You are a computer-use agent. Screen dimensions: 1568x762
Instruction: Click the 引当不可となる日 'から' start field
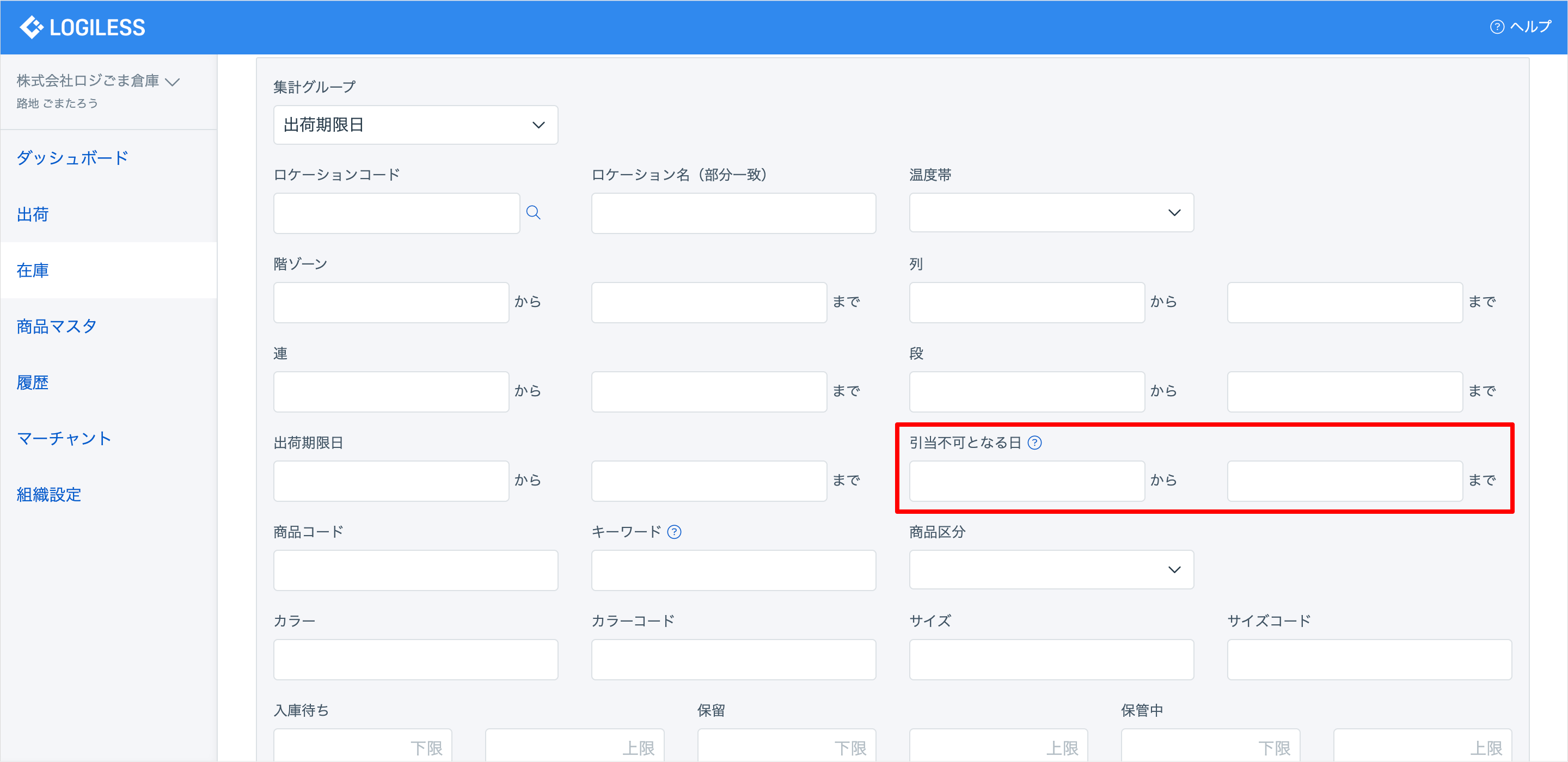[x=1027, y=481]
